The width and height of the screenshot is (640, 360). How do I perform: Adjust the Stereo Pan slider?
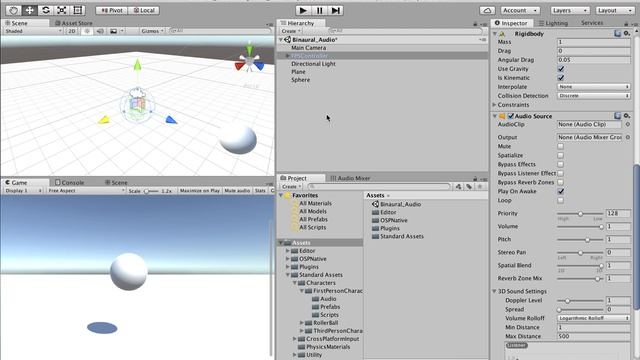tap(580, 253)
